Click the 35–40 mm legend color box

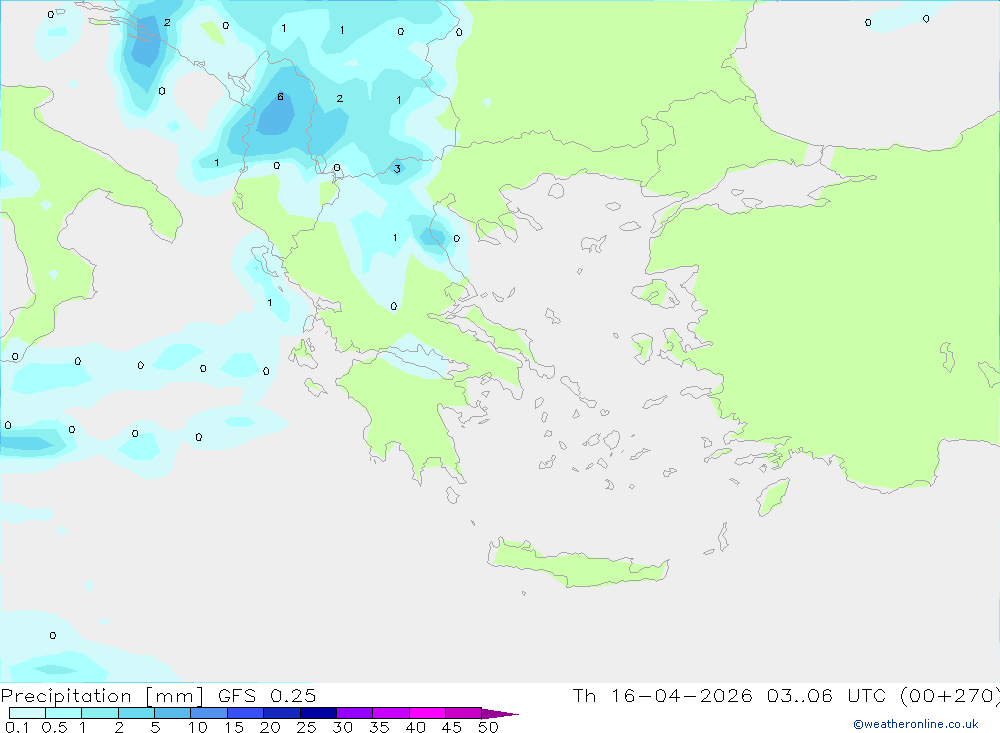tap(391, 713)
